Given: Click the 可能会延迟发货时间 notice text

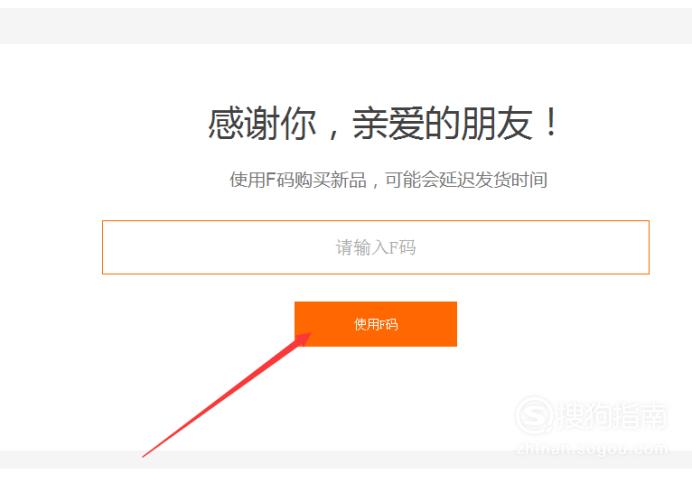Looking at the screenshot, I should point(466,180).
